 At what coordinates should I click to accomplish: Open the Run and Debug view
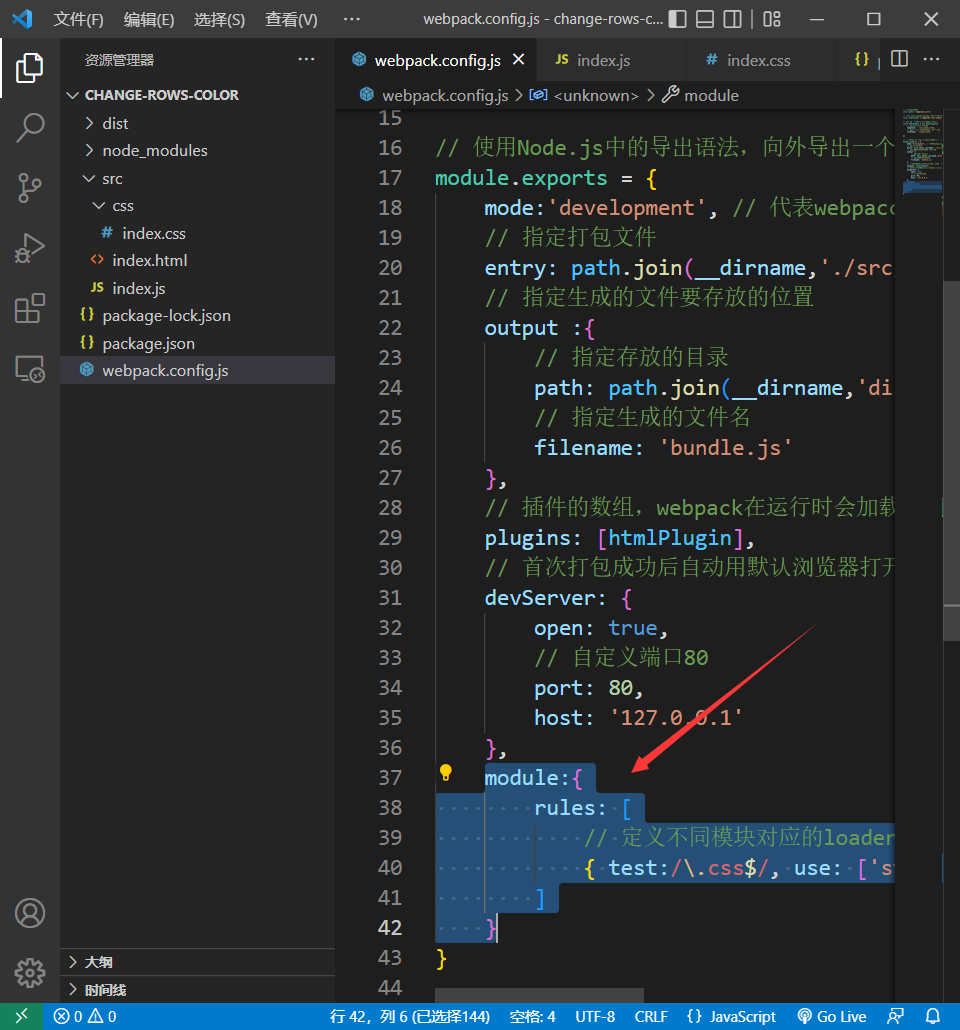pos(30,248)
